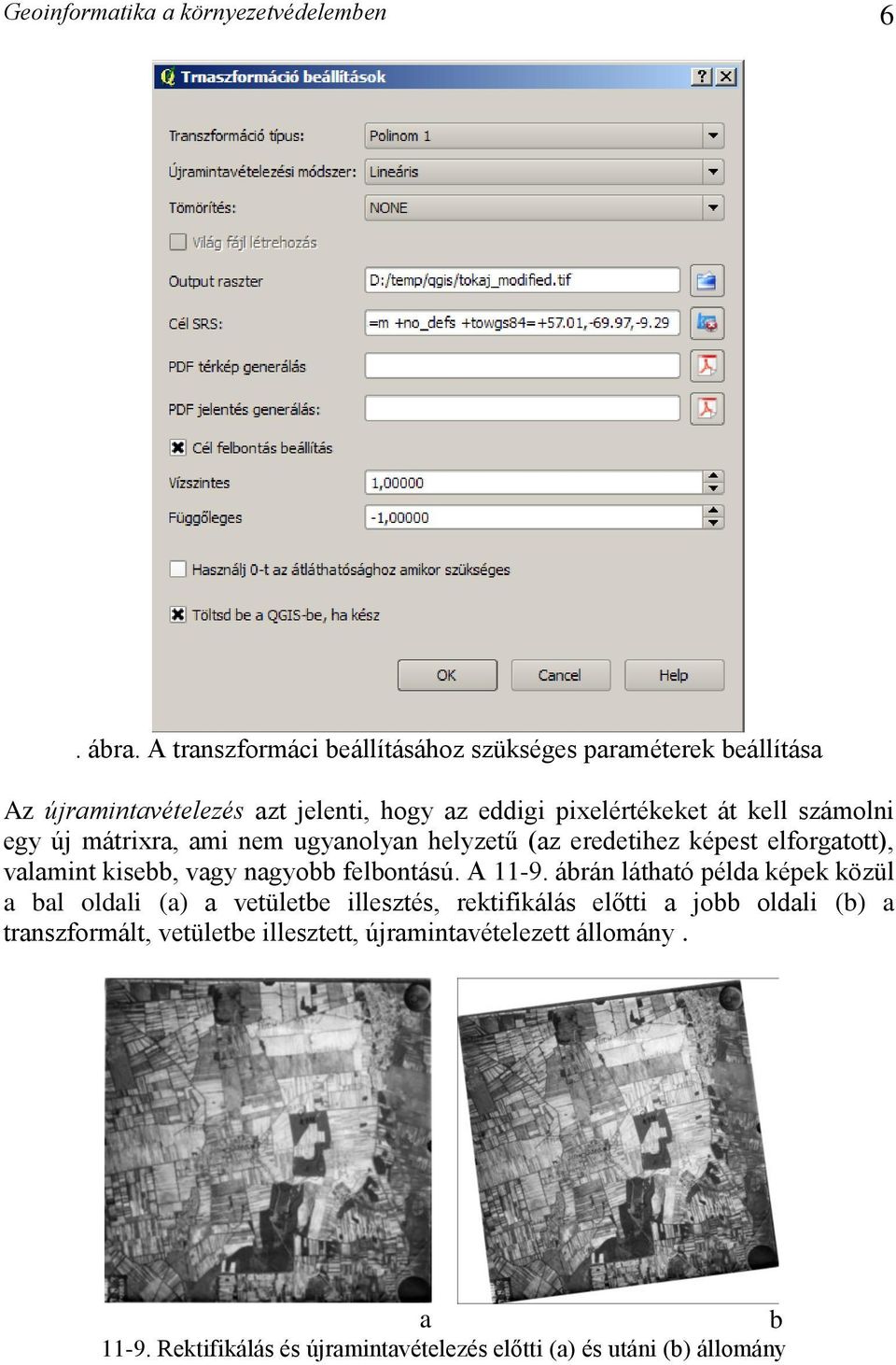This screenshot has width=896, height=1365.
Task: Click the rectified aerial image labeled b
Action: click(x=618, y=1140)
